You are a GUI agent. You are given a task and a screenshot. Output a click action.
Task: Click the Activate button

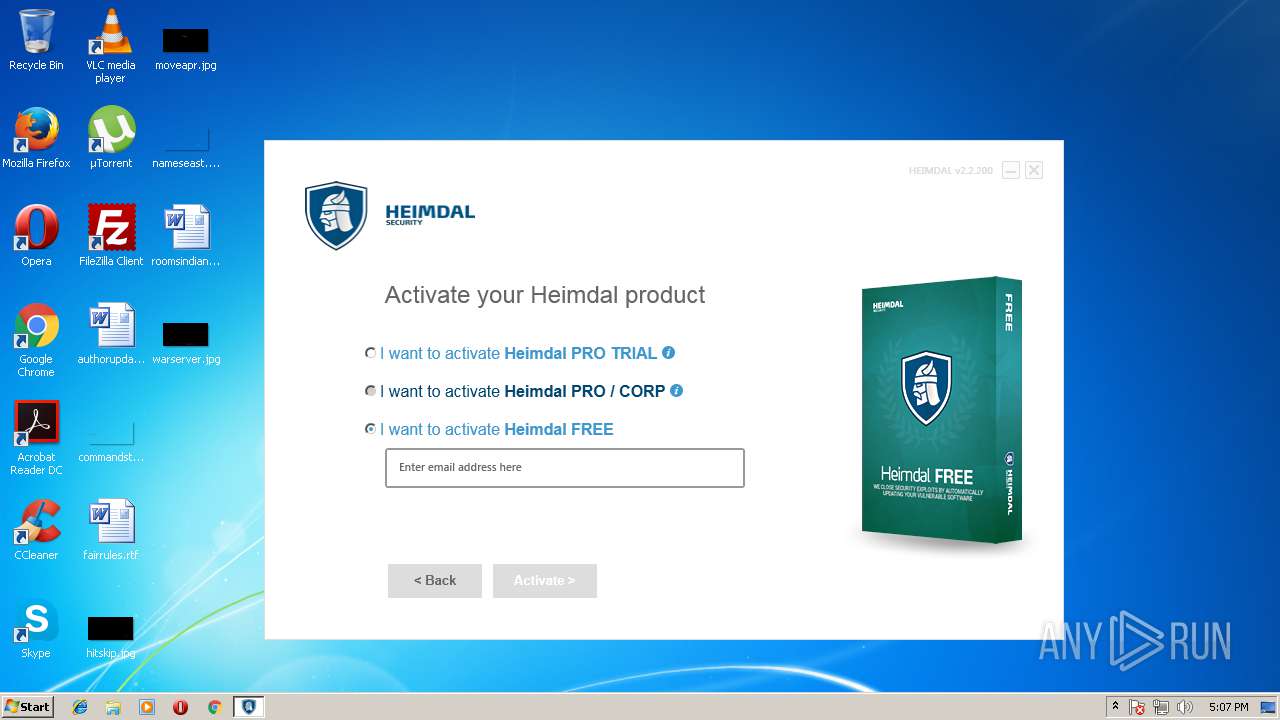point(545,580)
